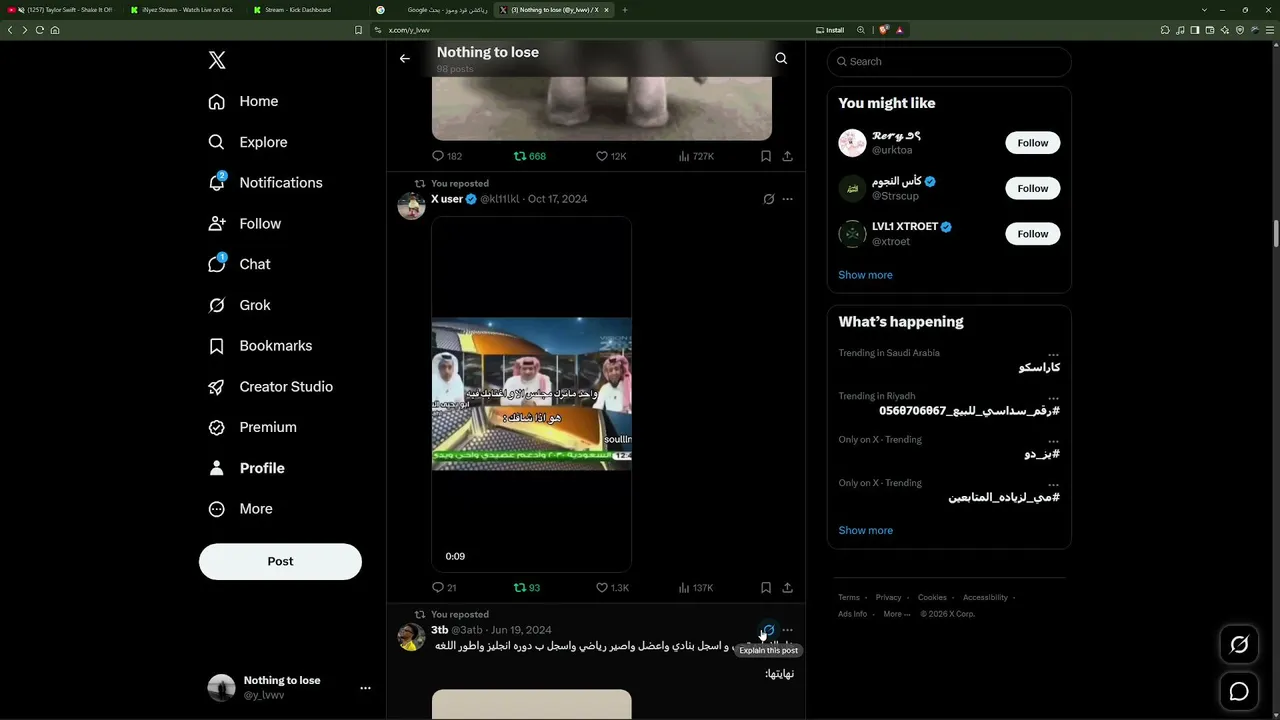Click the Search input field
Viewport: 1280px width, 720px height.
point(949,62)
